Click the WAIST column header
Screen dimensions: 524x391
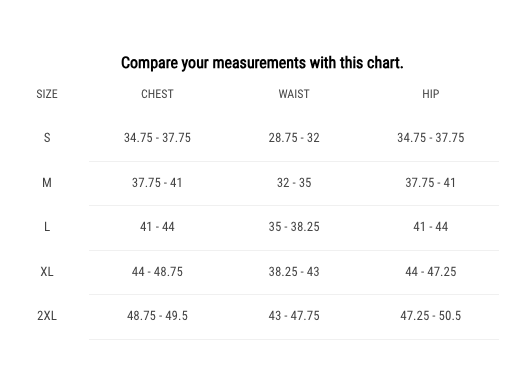(x=294, y=94)
